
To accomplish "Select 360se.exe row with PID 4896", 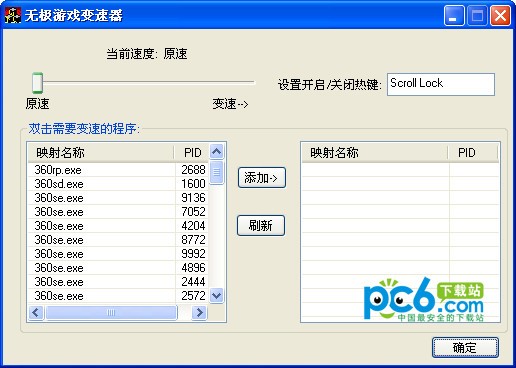I will 118,268.
